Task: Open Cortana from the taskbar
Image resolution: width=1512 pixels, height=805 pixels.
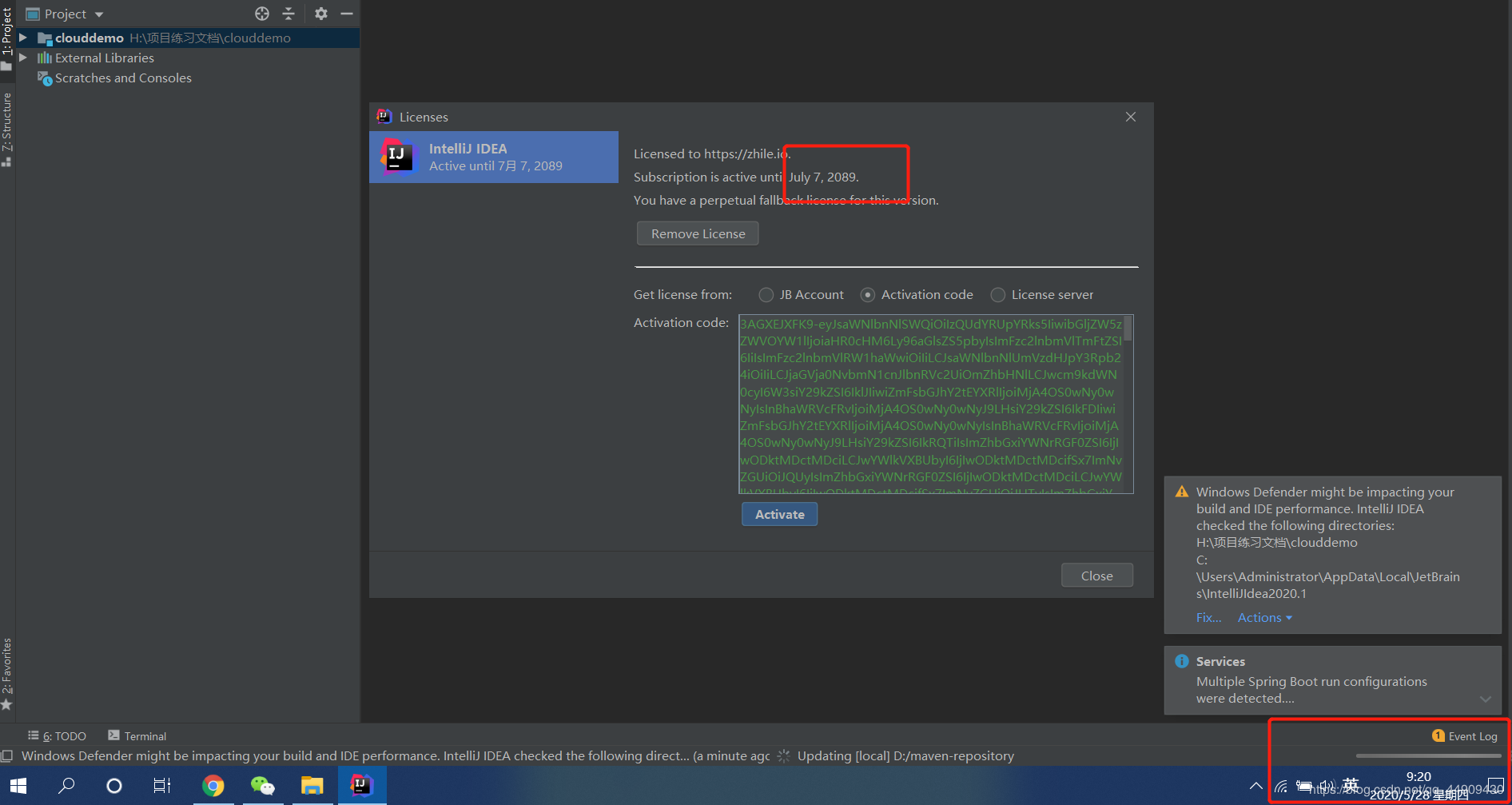Action: [x=114, y=786]
